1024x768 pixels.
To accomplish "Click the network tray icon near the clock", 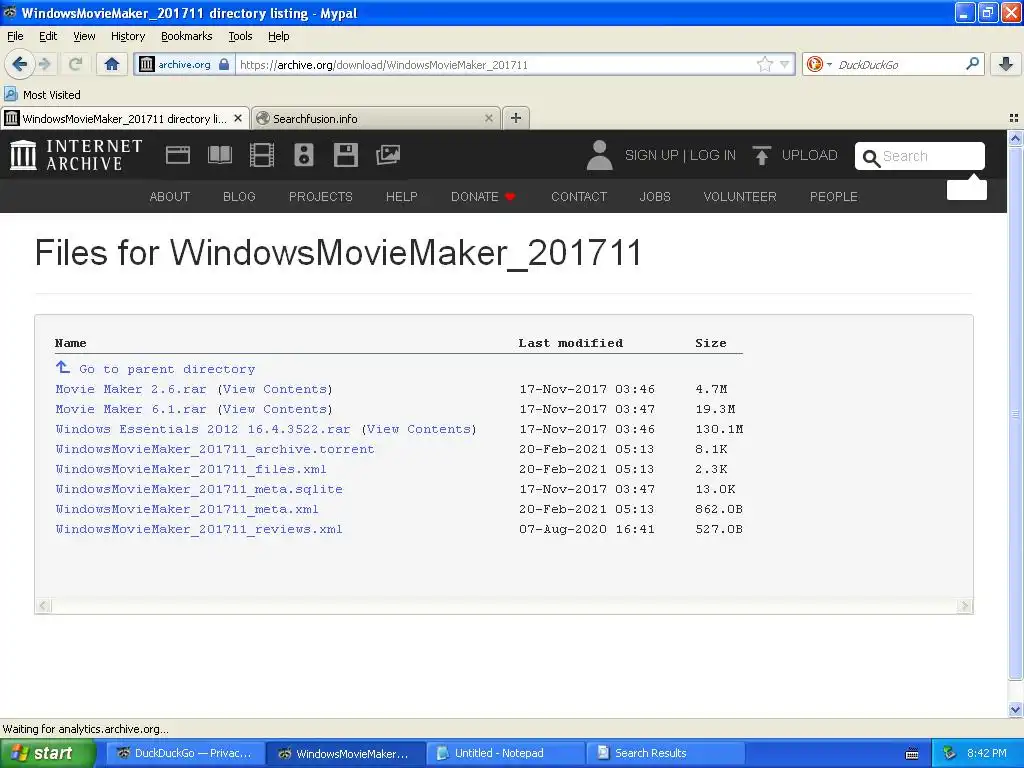I will [949, 754].
